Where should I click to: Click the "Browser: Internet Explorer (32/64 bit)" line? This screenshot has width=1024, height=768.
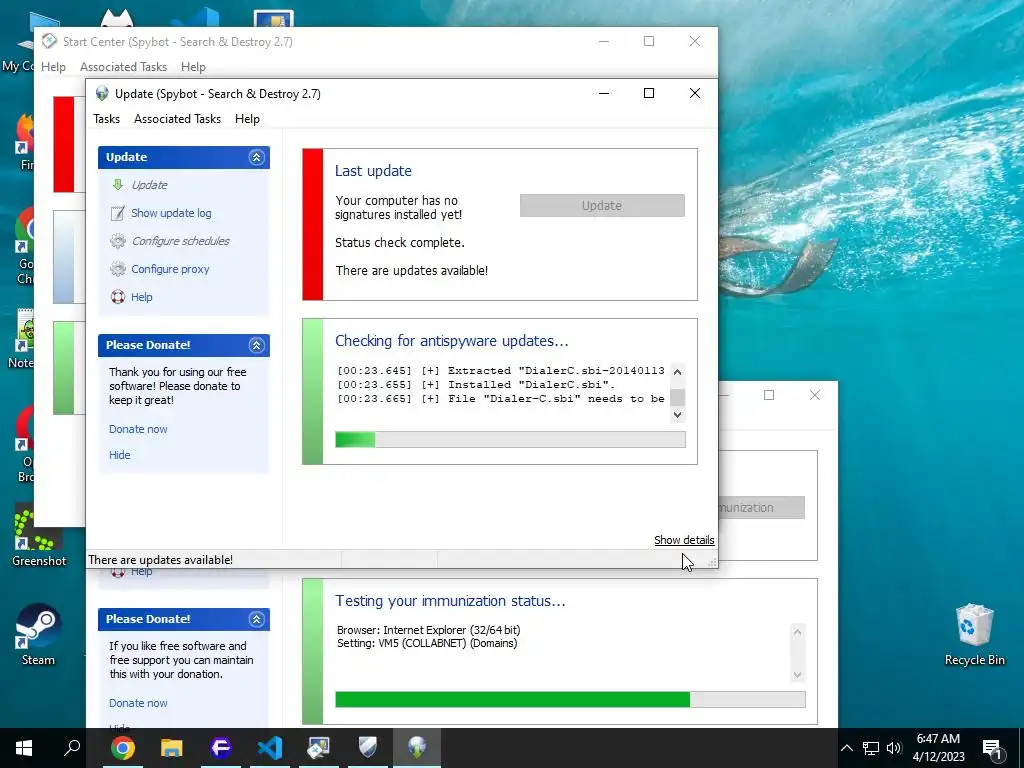428,630
